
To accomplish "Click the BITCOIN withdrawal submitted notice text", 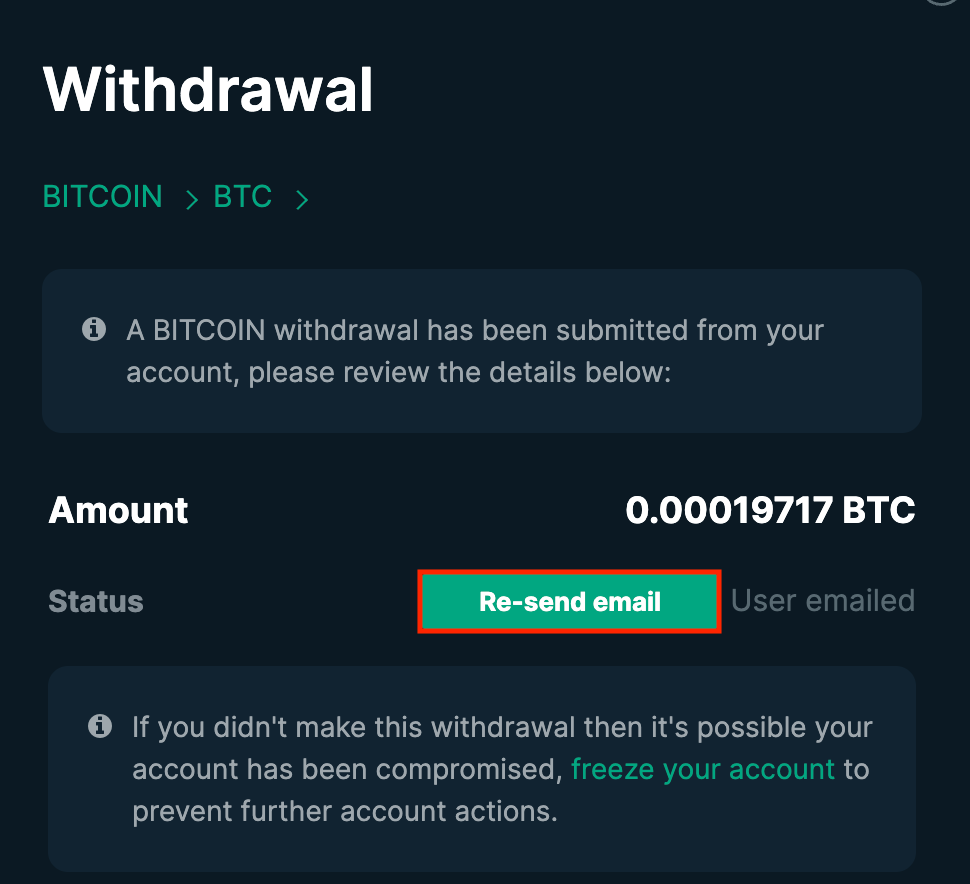I will [x=475, y=351].
